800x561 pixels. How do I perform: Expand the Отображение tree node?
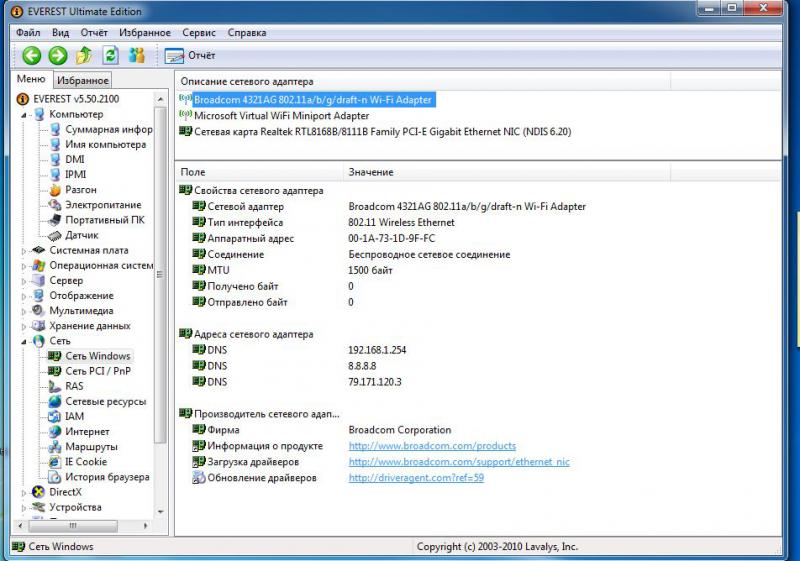(x=23, y=296)
